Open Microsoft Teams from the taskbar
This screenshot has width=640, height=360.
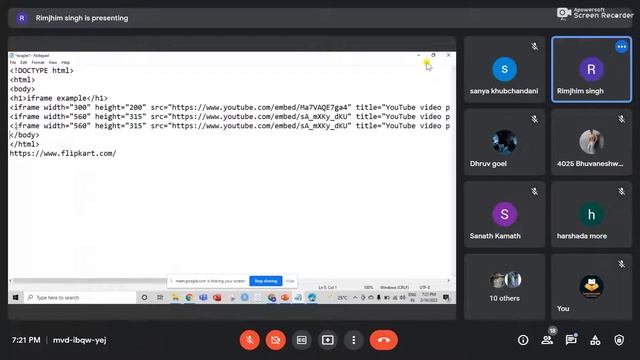(203, 298)
